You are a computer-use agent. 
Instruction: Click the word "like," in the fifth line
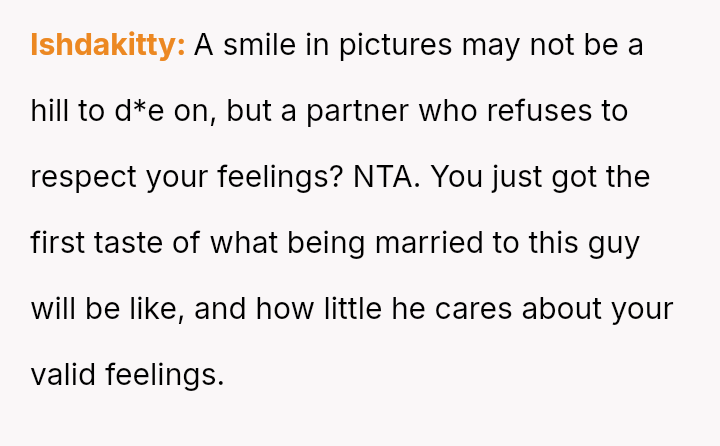click(154, 310)
